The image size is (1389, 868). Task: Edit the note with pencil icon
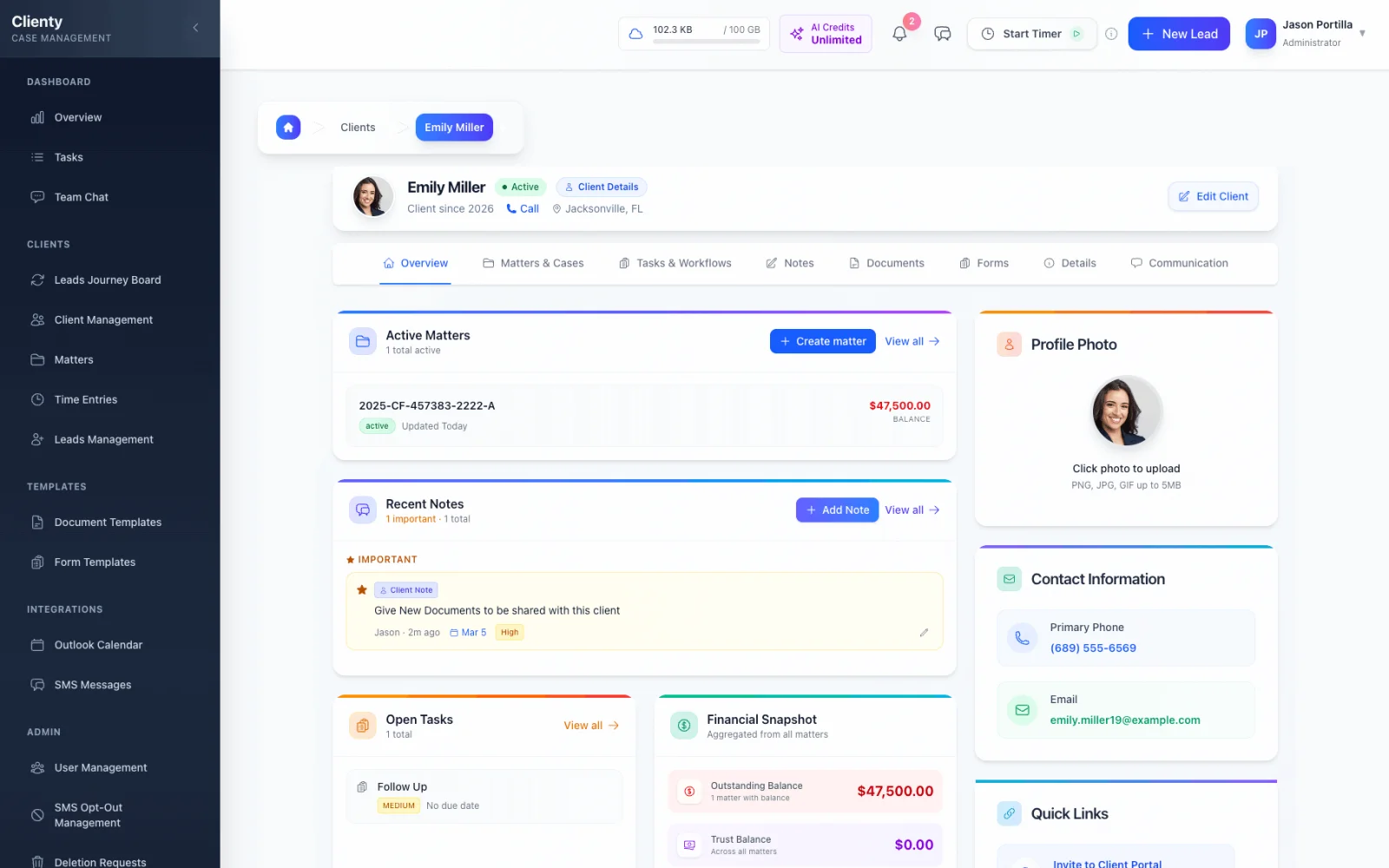coord(924,632)
